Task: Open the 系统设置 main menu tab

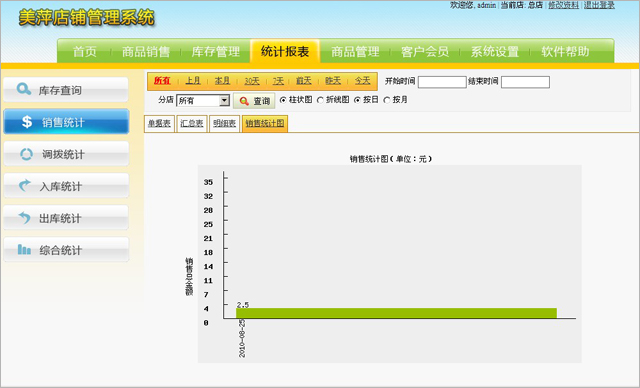Action: [x=495, y=52]
